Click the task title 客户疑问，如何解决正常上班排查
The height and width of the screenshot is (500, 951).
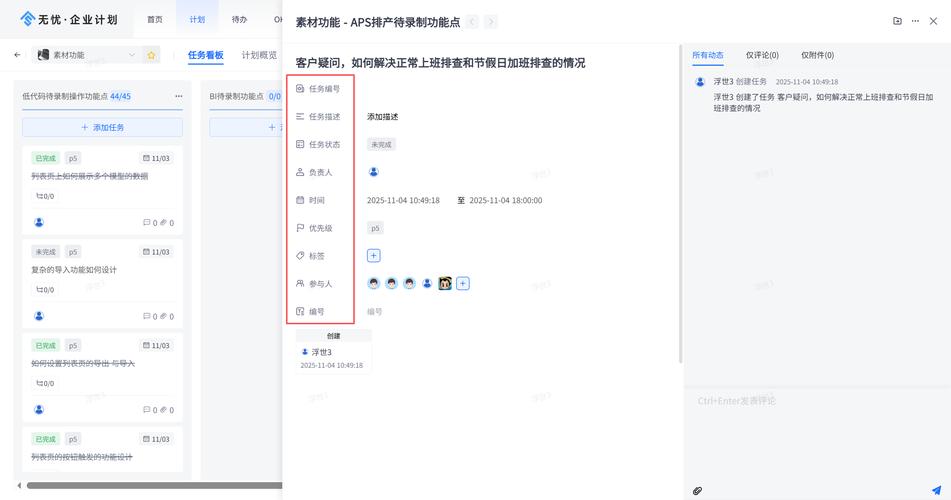coord(440,62)
